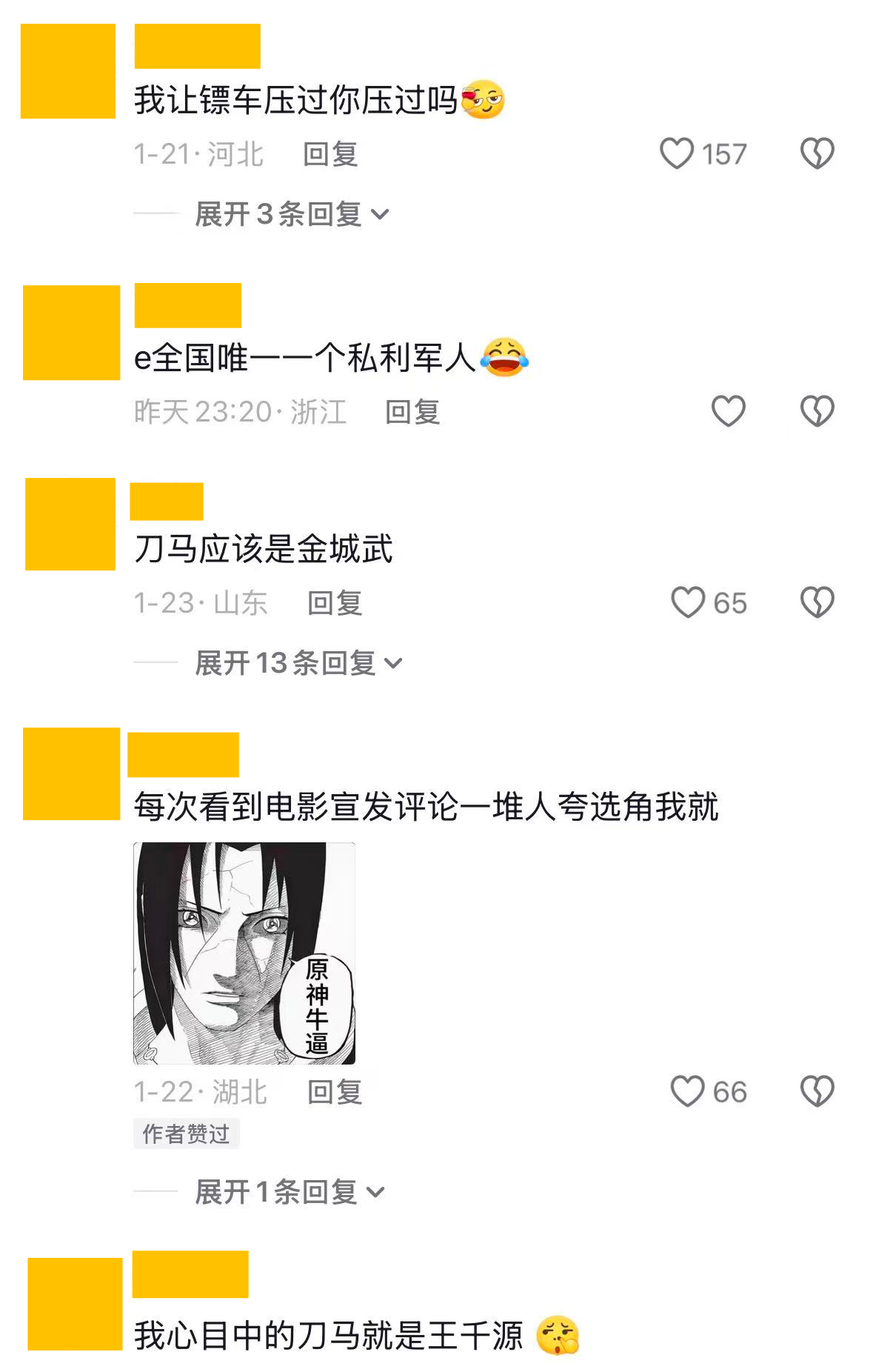Reply to the 湖北 comment

pyautogui.click(x=335, y=1092)
